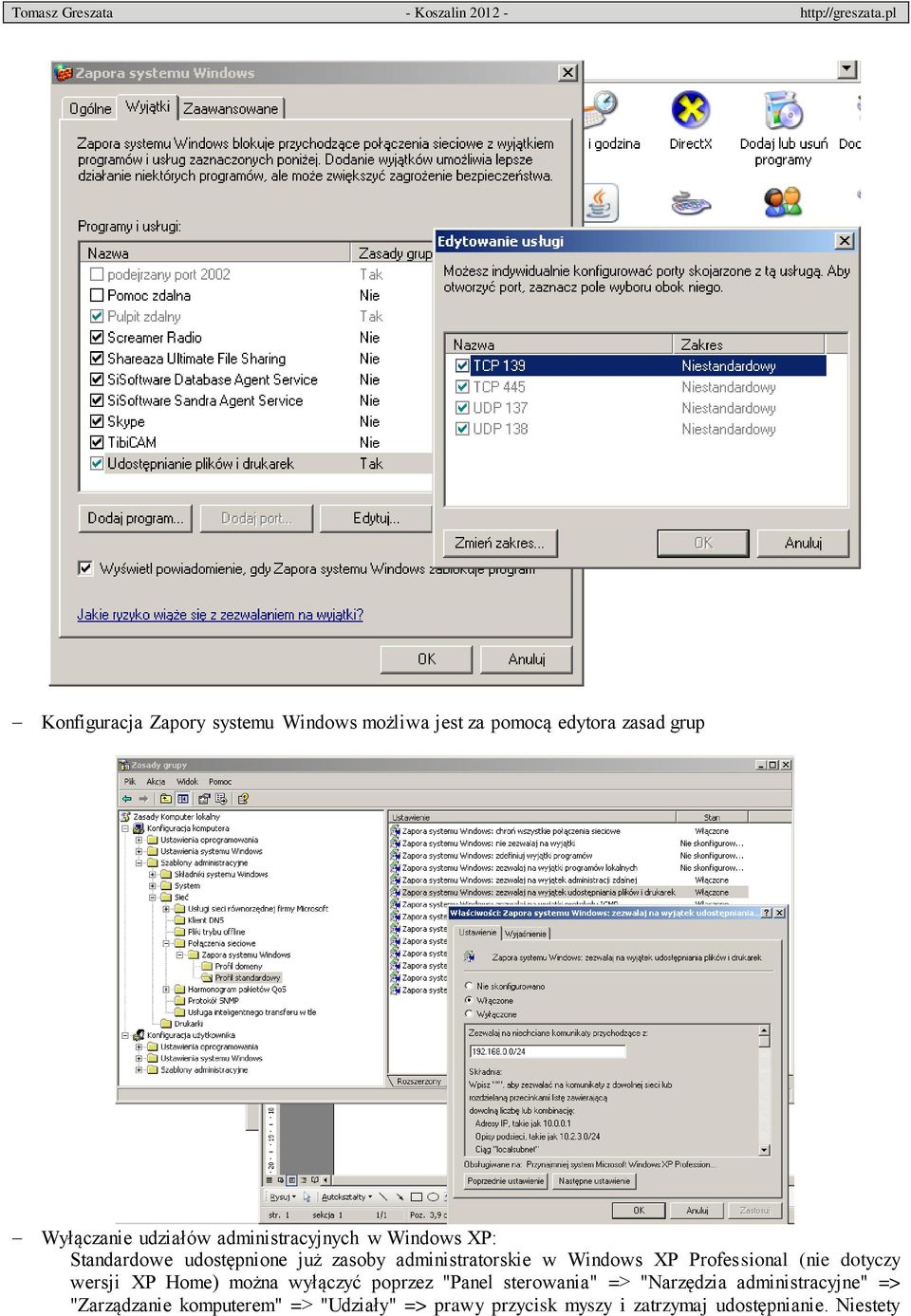Expand Usługi sieci równorzędnej firmy Microsoft node
The image size is (911, 1316).
click(166, 908)
